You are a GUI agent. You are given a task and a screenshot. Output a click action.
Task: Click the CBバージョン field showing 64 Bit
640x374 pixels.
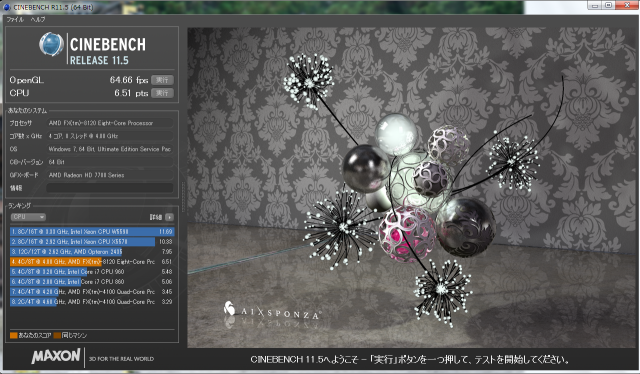pos(110,162)
